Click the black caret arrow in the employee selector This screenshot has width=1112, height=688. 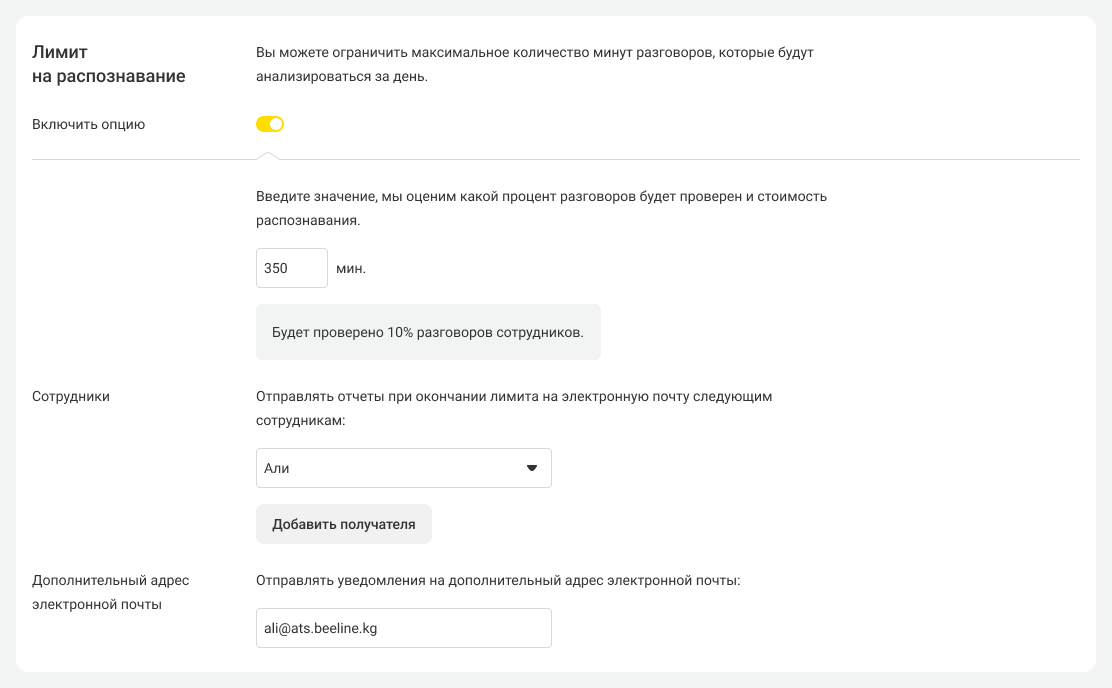point(532,468)
